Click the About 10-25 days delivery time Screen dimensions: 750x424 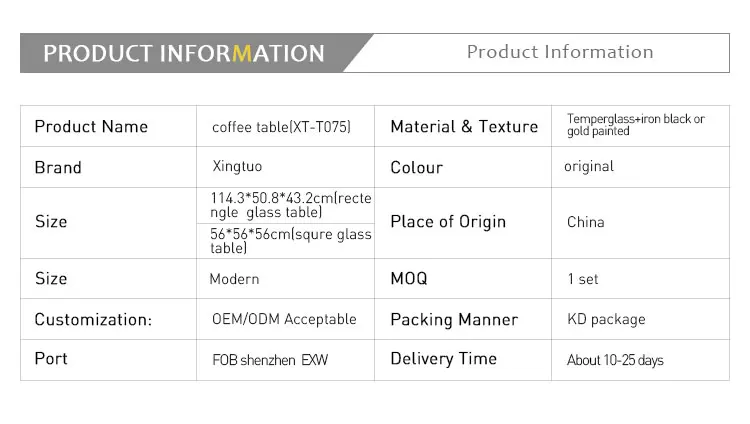(615, 360)
